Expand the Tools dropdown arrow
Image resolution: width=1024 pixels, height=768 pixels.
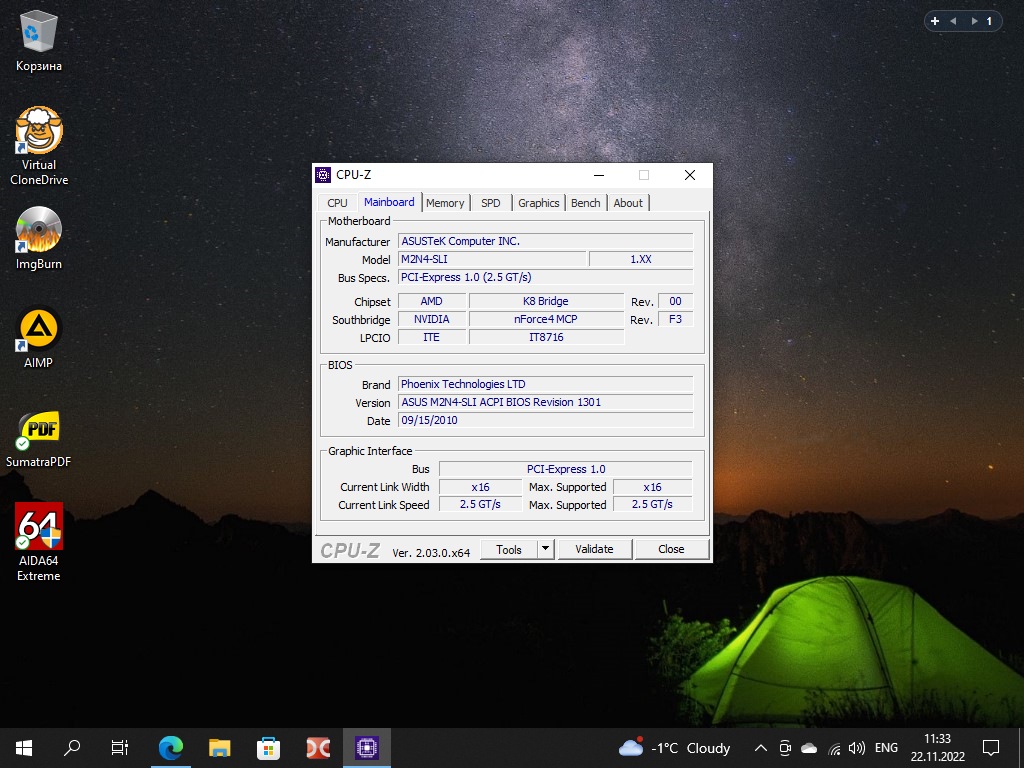click(546, 549)
